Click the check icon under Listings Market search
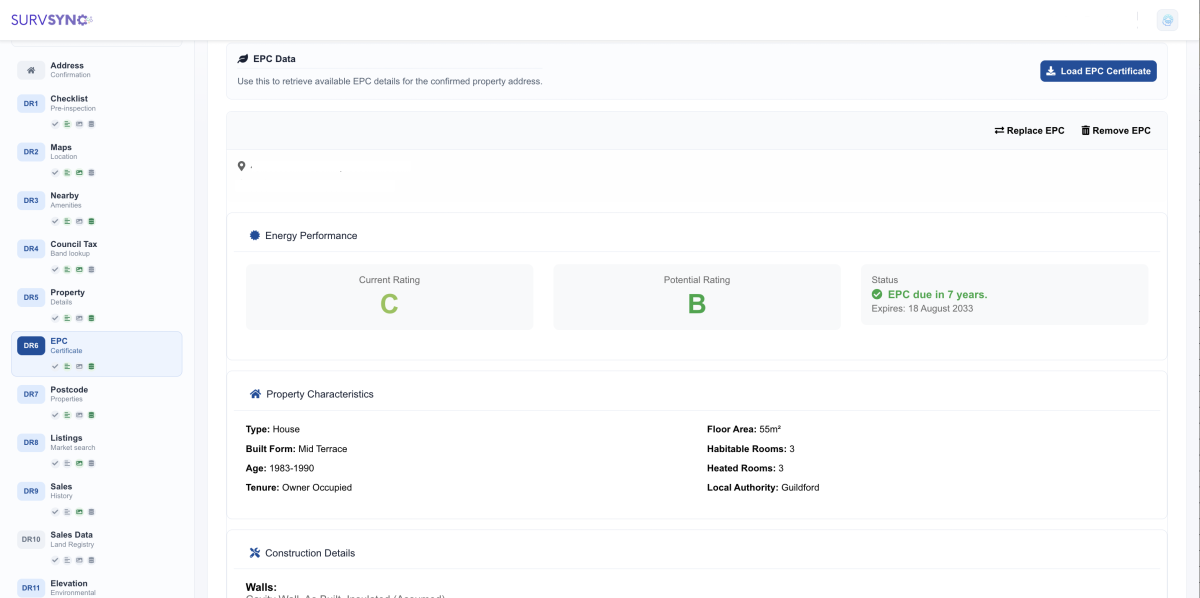The height and width of the screenshot is (598, 1200). pos(56,464)
